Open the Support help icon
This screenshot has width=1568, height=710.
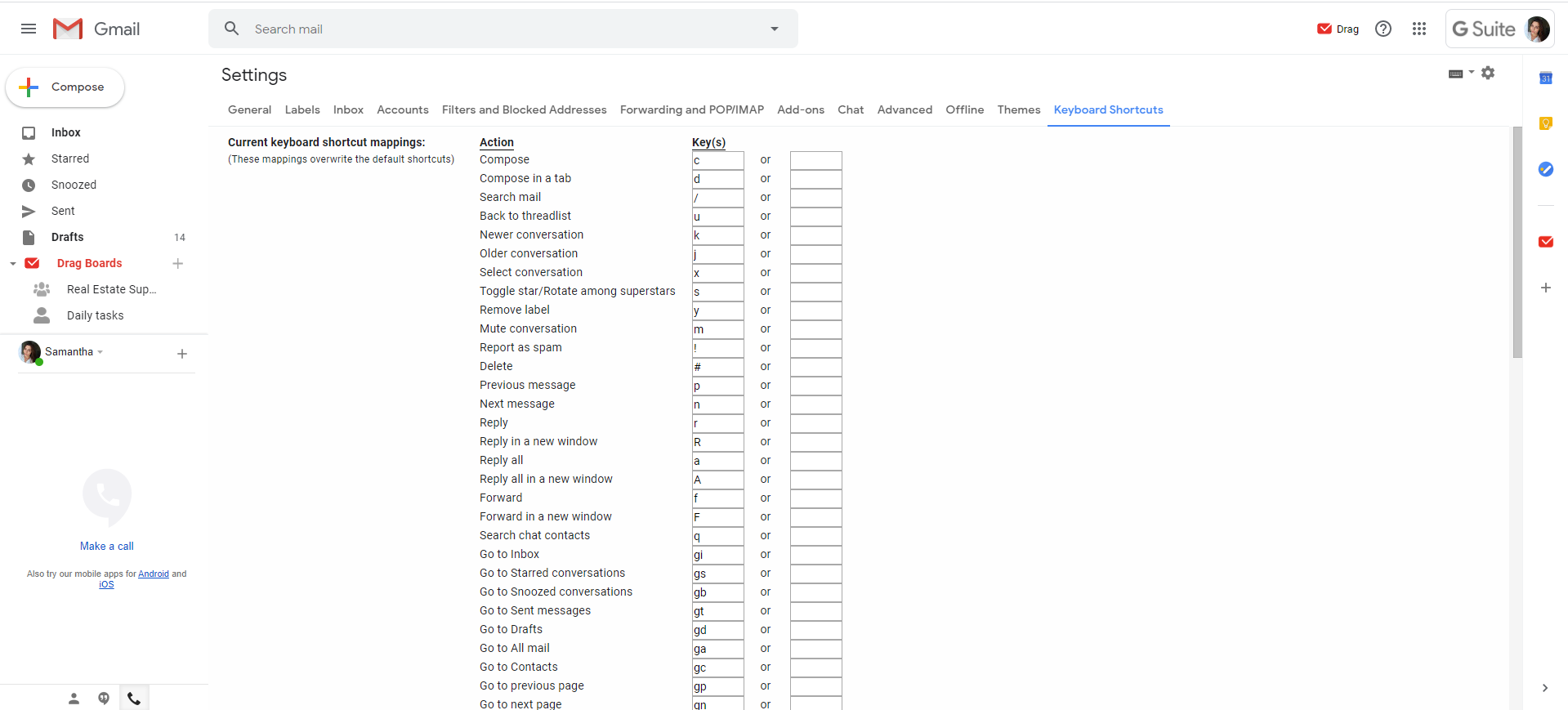coord(1383,29)
